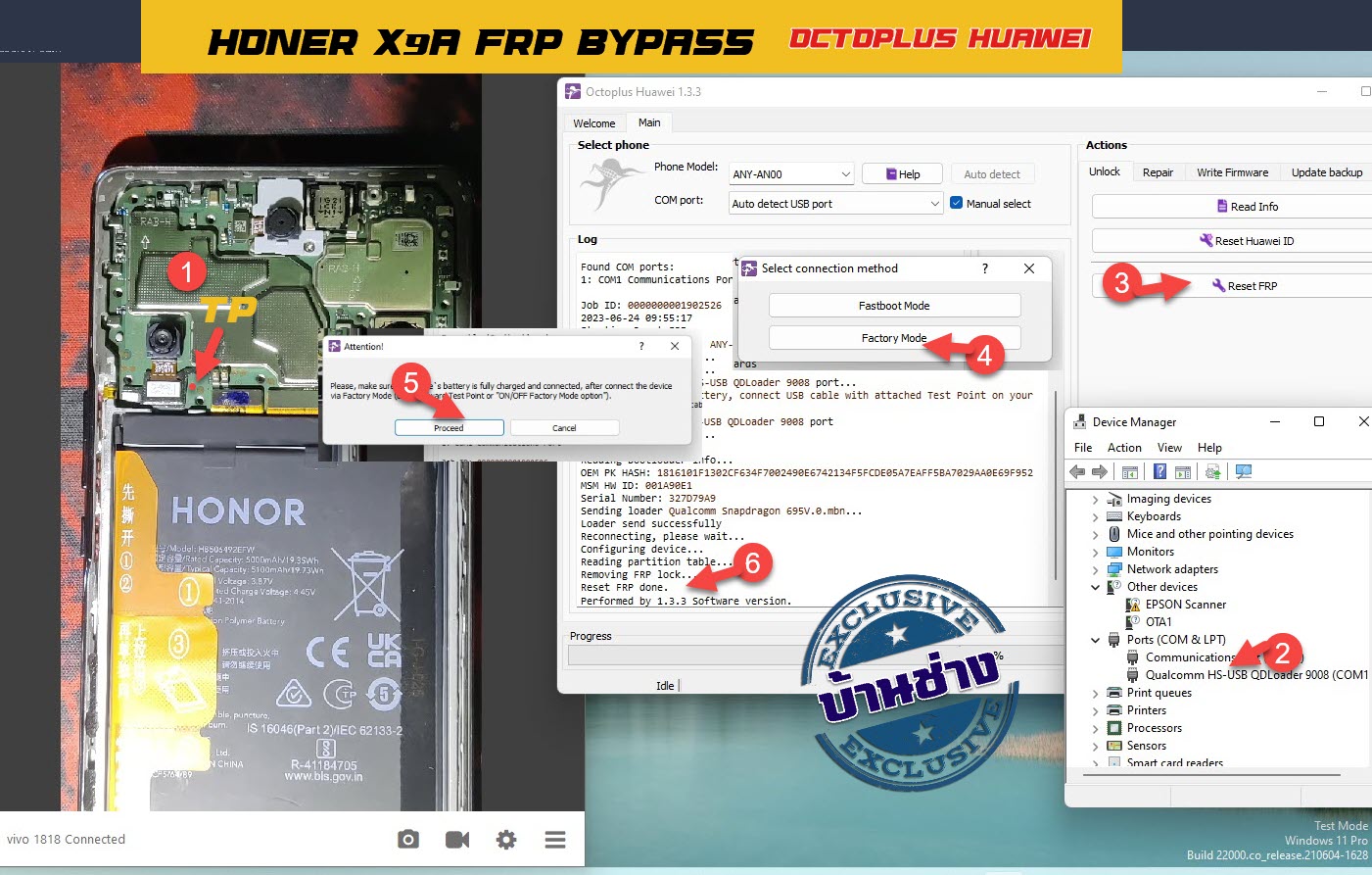This screenshot has width=1372, height=875.
Task: Click the Processors category icon
Action: [1114, 728]
